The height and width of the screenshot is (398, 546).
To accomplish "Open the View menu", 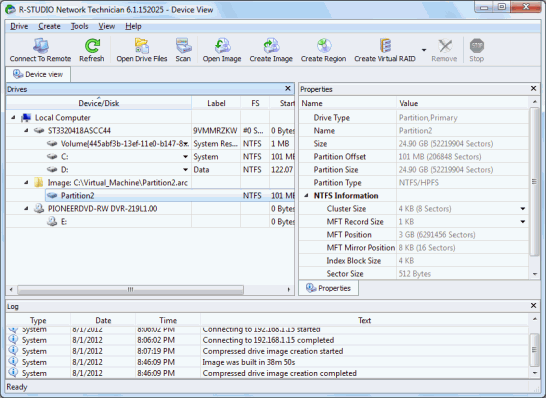I will [x=107, y=26].
